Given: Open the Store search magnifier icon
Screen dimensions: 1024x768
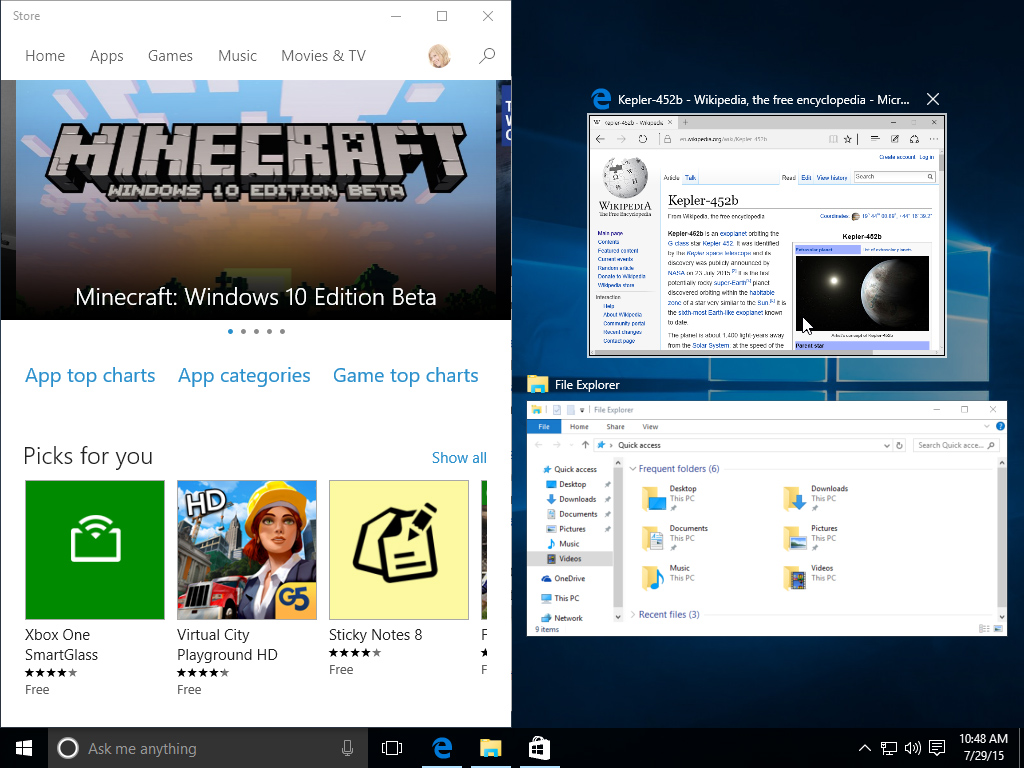Looking at the screenshot, I should tap(487, 56).
